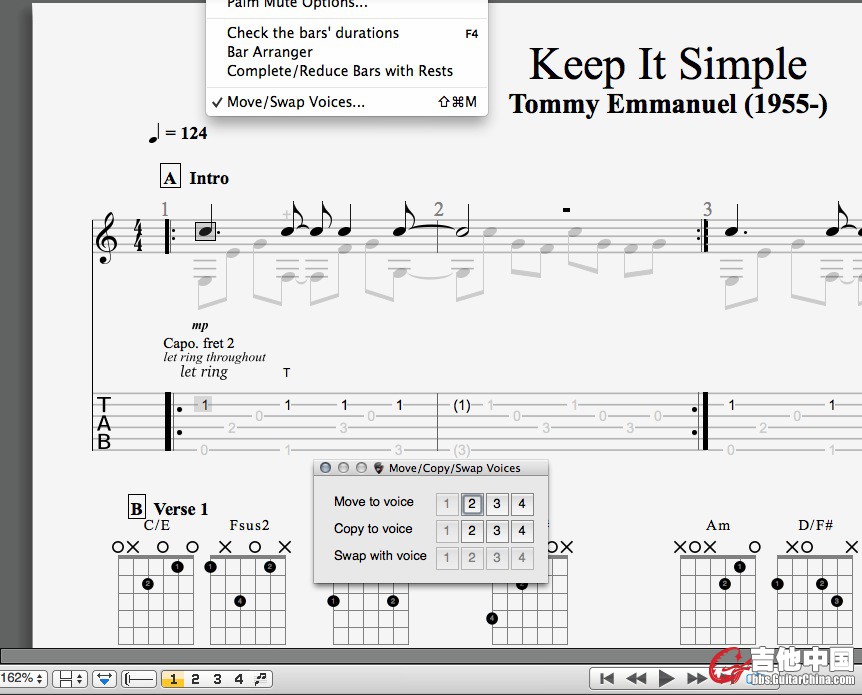The height and width of the screenshot is (695, 862).
Task: Click the bracket track view icon
Action: click(x=139, y=679)
